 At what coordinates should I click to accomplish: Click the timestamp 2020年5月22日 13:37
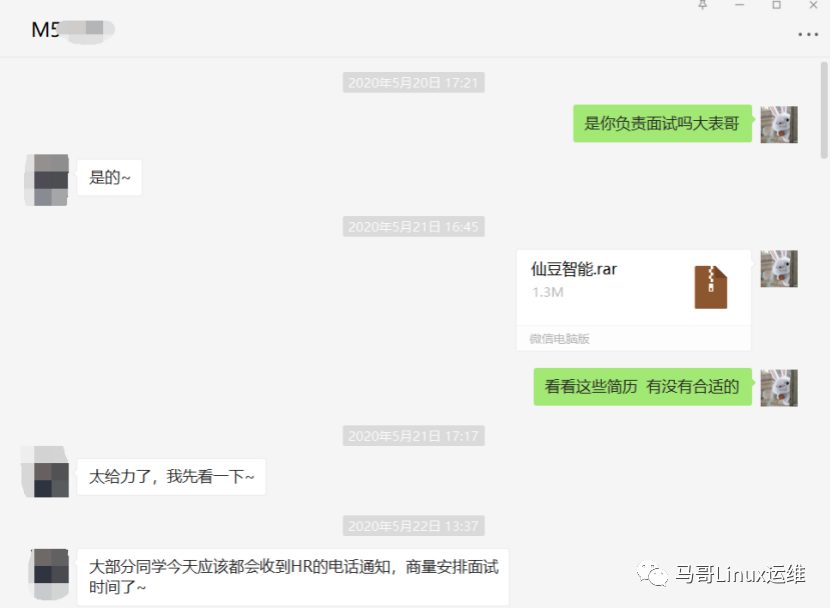413,525
